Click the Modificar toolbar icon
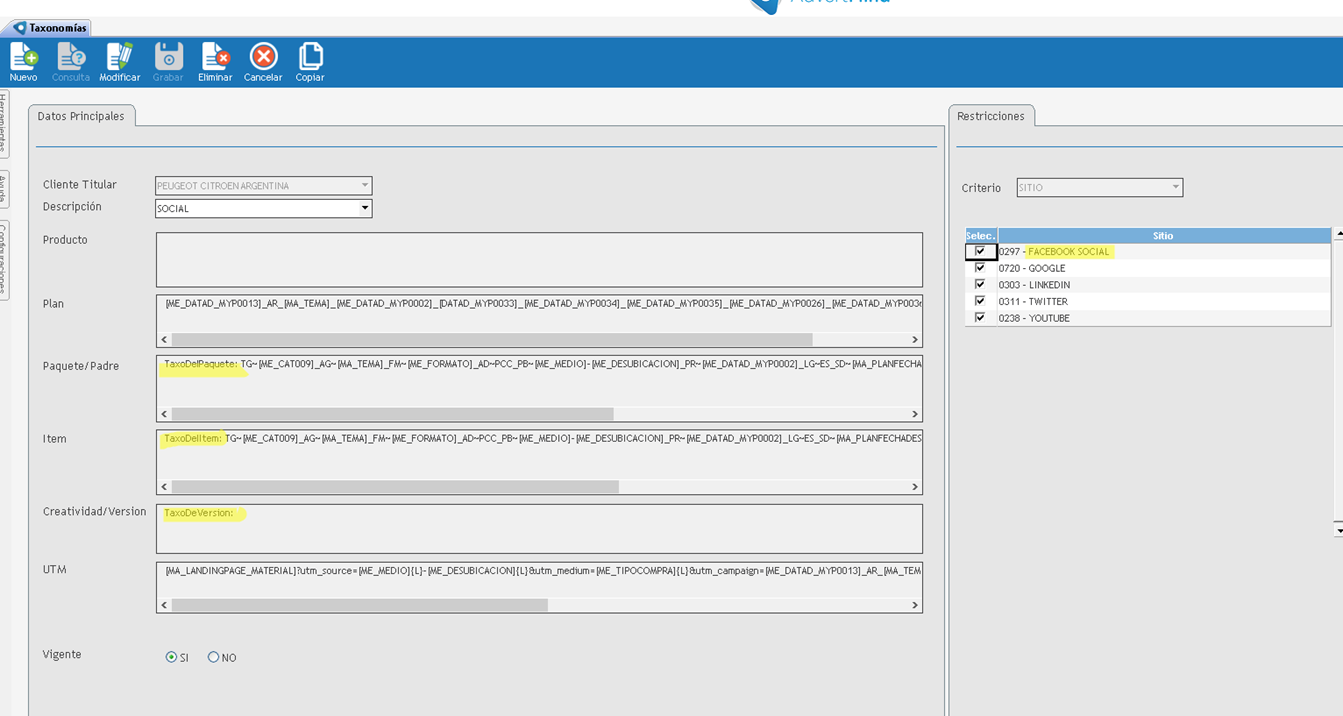This screenshot has height=716, width=1343. pos(119,57)
